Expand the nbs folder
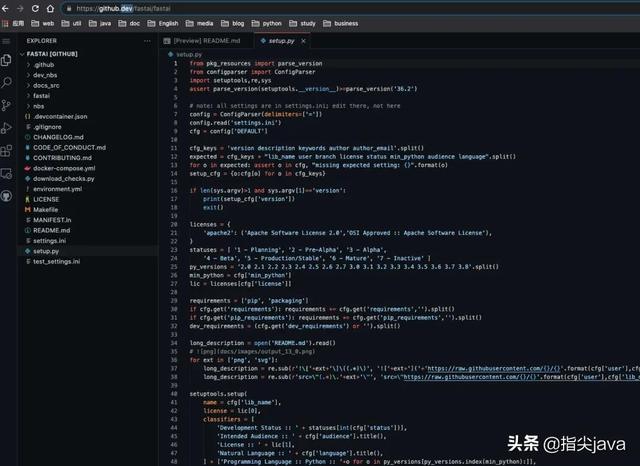The height and width of the screenshot is (466, 640). point(38,106)
